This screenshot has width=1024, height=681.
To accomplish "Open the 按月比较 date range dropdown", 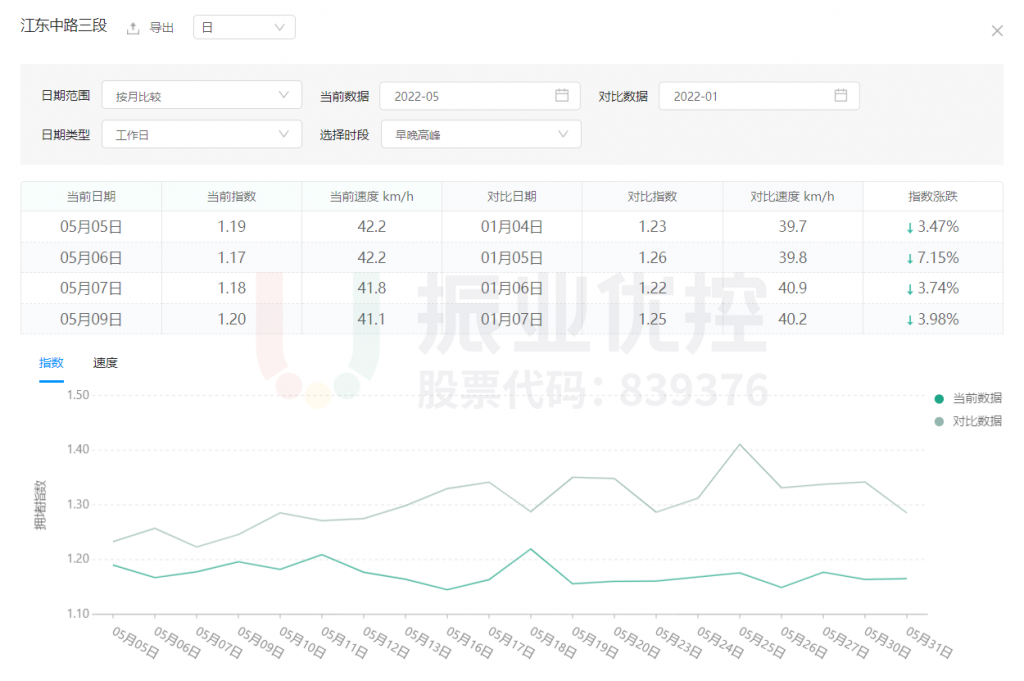I will [x=201, y=96].
